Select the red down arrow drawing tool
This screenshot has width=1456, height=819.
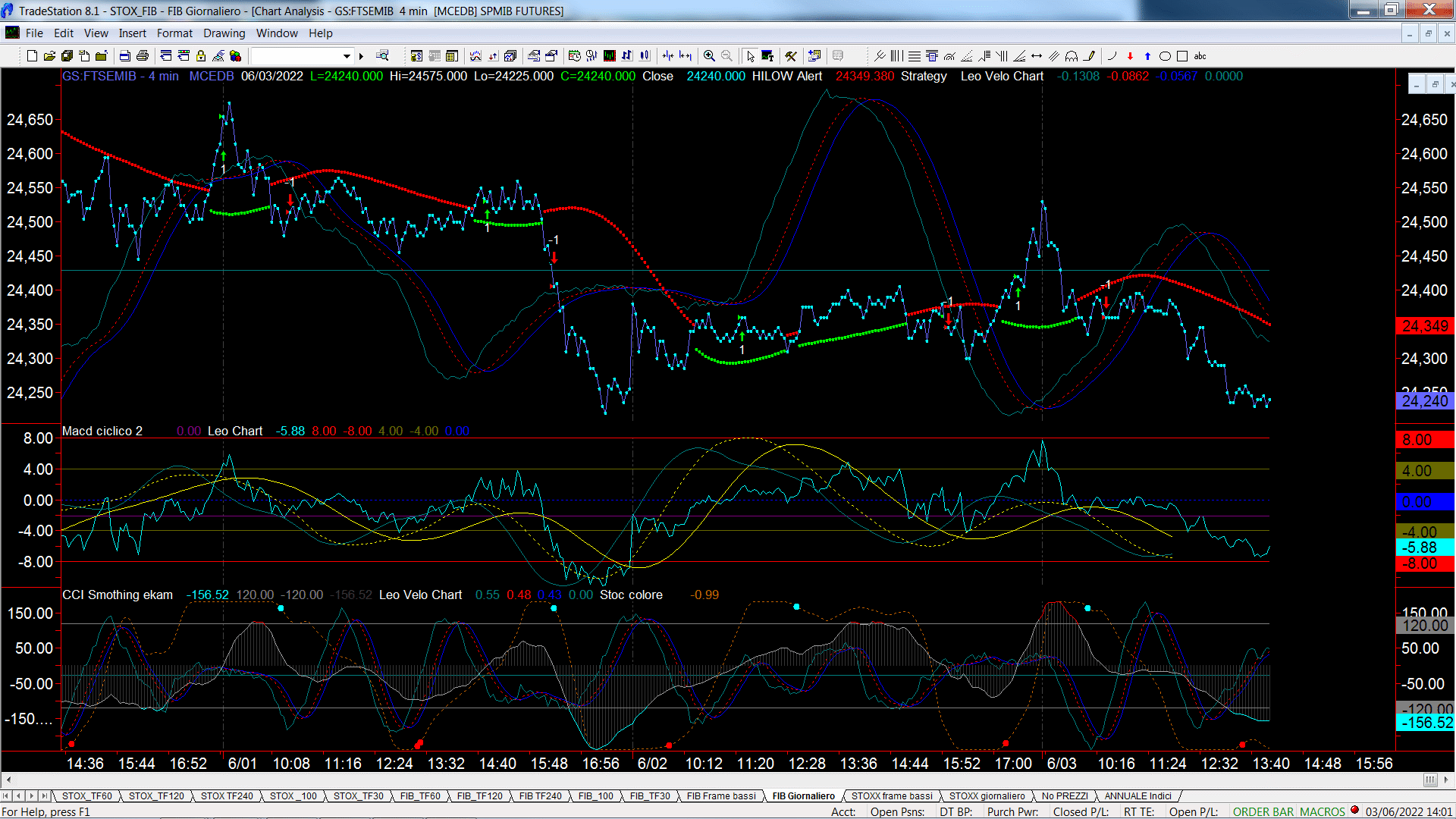[1130, 56]
